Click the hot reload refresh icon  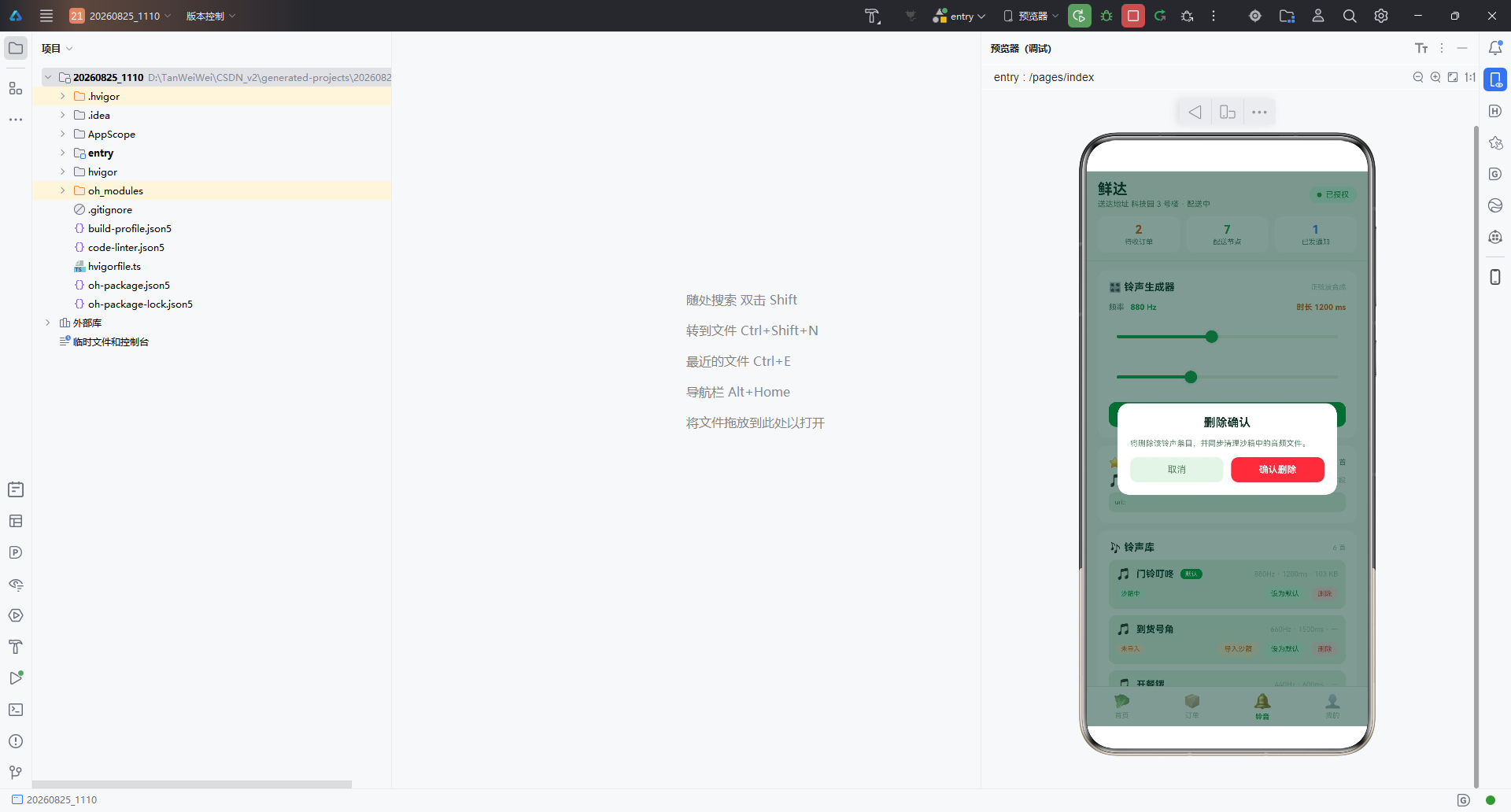click(x=1160, y=16)
